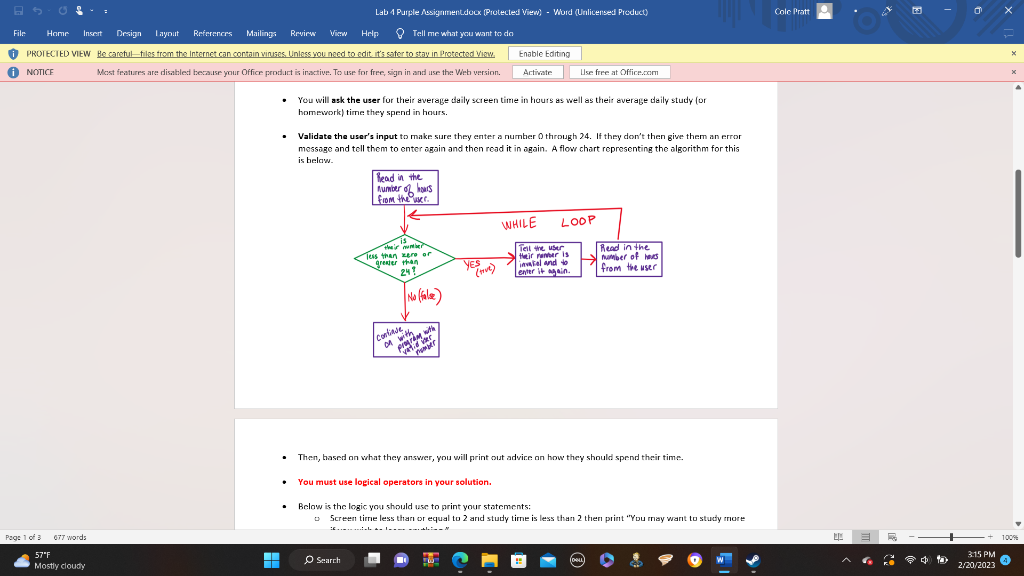The width and height of the screenshot is (1024, 576).
Task: Click the Repeat/Redo icon next to Undo
Action: click(x=62, y=10)
